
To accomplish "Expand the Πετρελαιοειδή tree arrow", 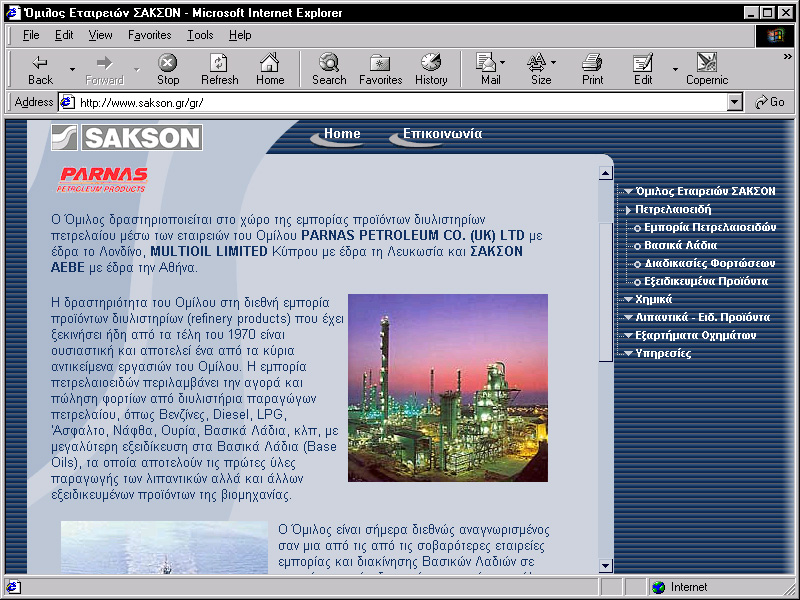I will point(629,210).
